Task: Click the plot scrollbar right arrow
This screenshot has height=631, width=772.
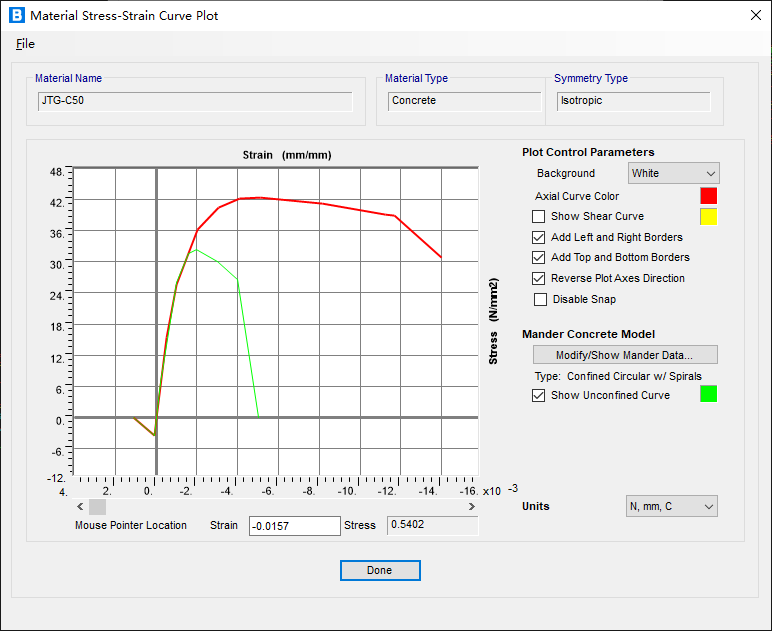Action: tap(471, 506)
